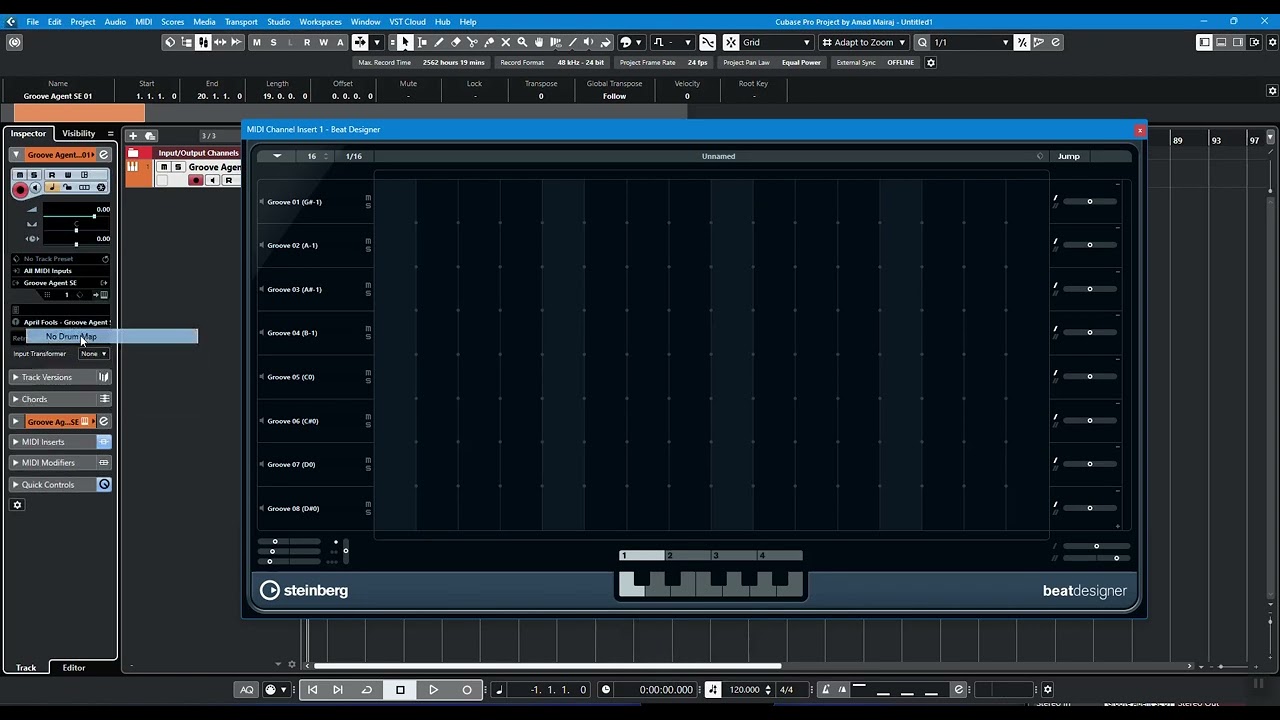1280x720 pixels.
Task: Select No Drum Map option
Action: (x=112, y=337)
